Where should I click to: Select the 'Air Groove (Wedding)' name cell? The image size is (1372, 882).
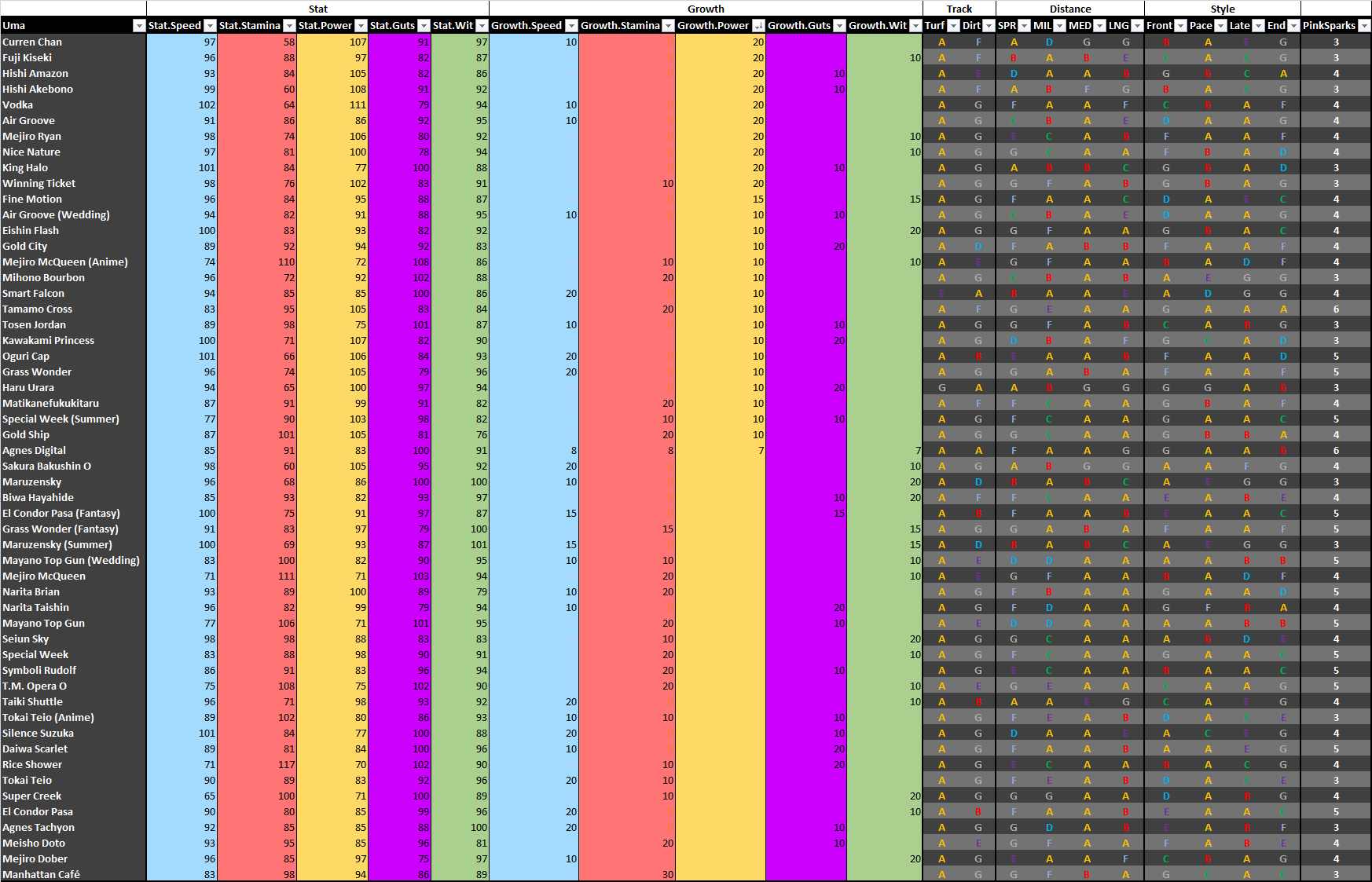(x=73, y=214)
